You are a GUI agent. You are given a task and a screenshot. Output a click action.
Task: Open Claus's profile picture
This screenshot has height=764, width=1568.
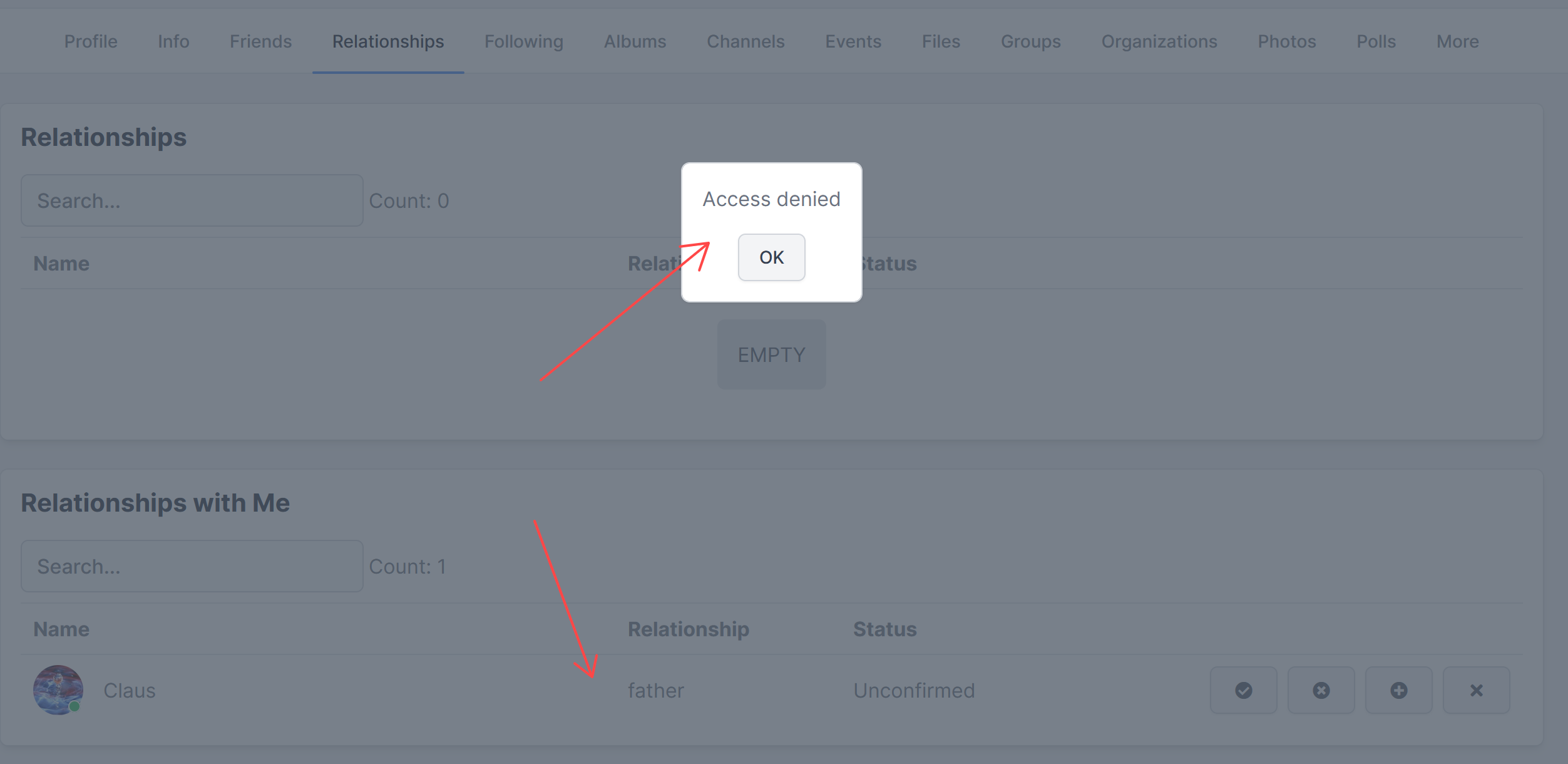coord(58,689)
